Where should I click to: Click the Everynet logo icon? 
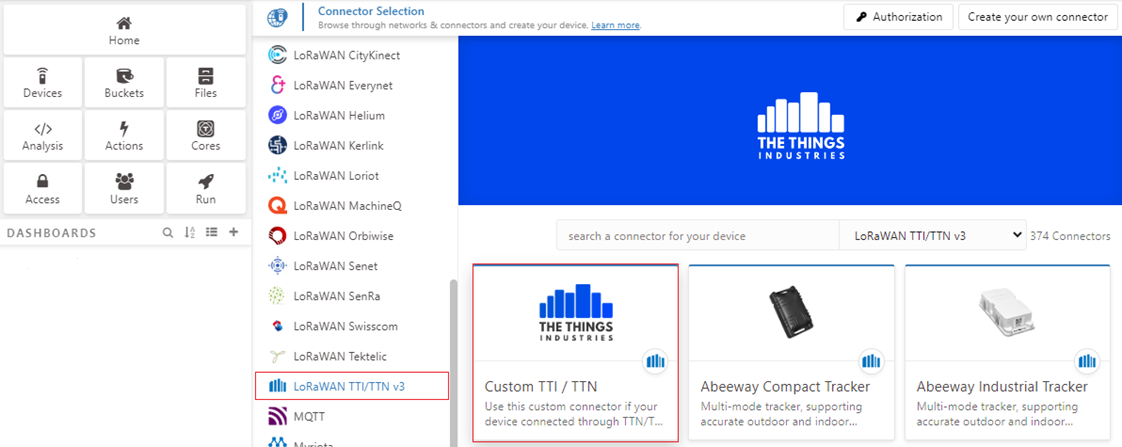click(277, 85)
